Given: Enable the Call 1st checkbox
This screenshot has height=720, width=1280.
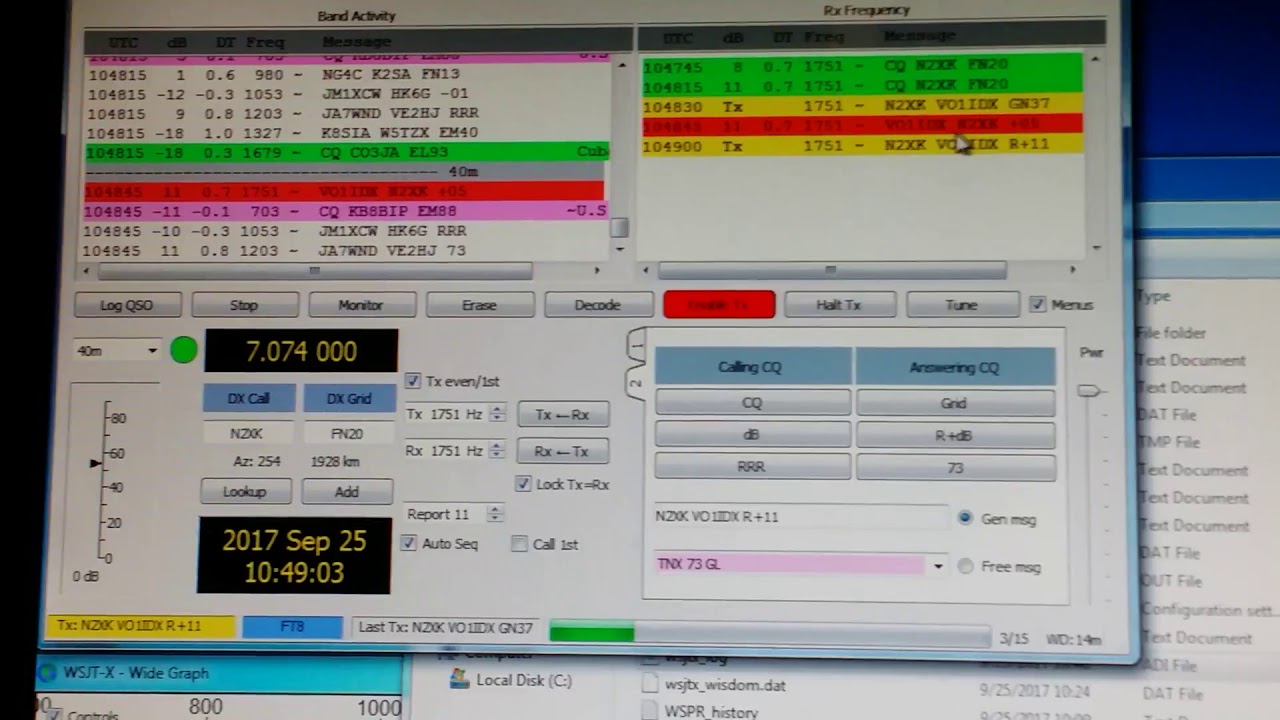Looking at the screenshot, I should 519,544.
